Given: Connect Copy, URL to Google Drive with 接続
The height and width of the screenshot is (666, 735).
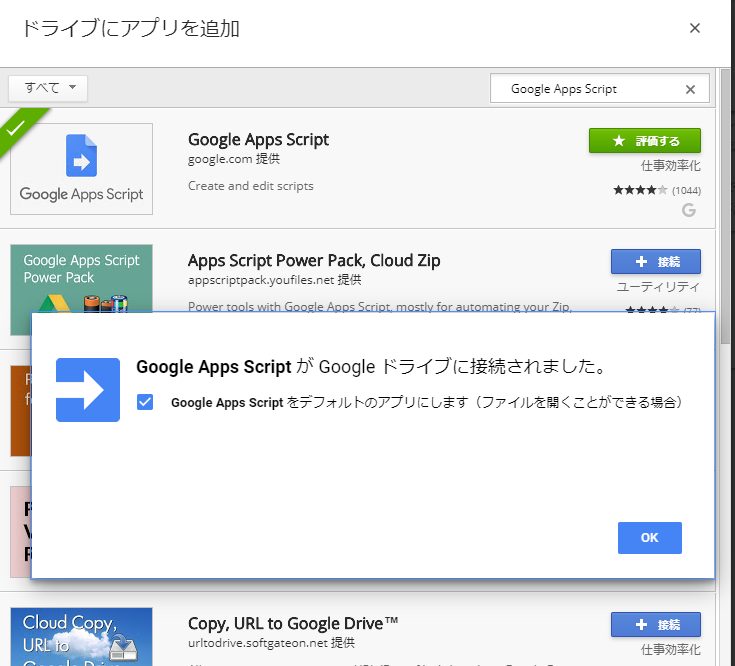Looking at the screenshot, I should (655, 624).
